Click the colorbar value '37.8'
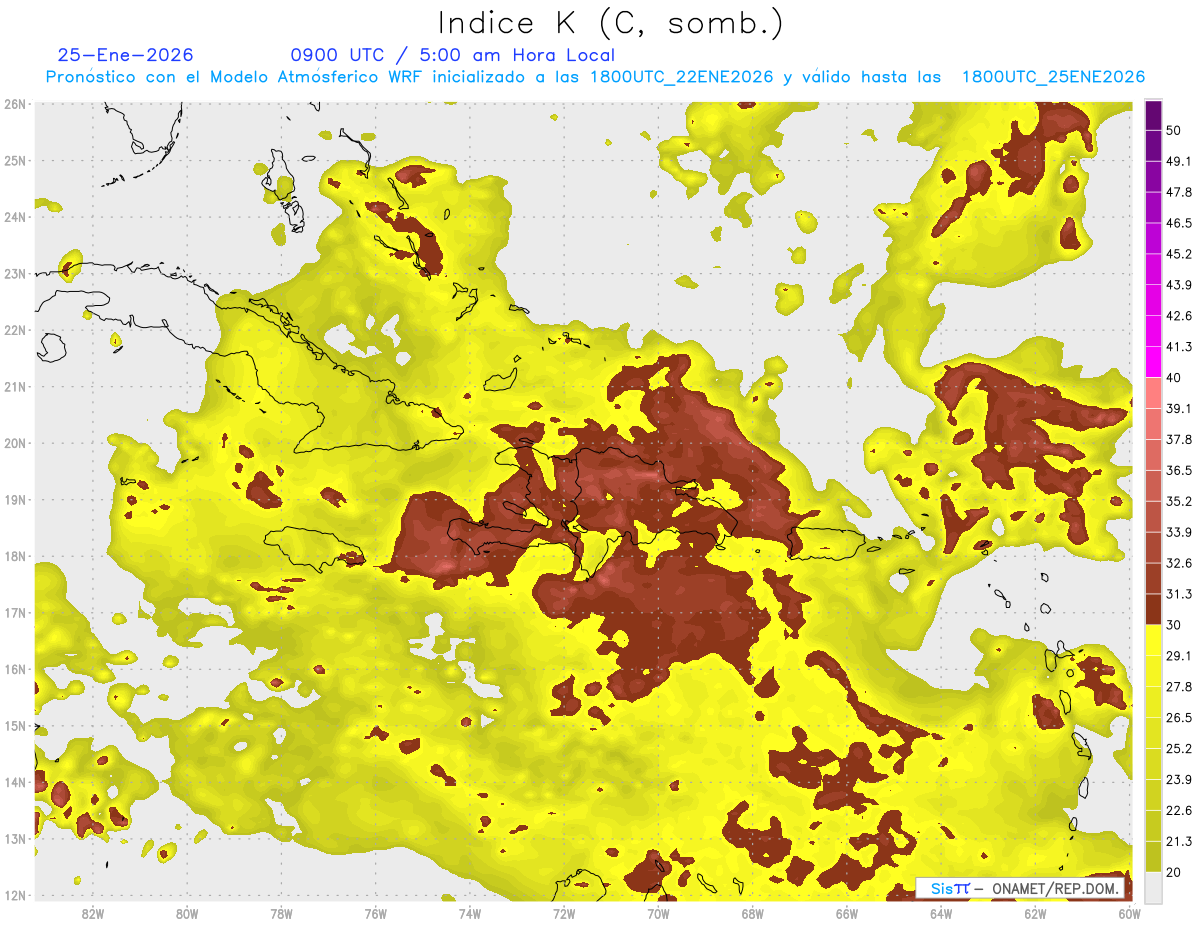1200x927 pixels. coord(1179,439)
